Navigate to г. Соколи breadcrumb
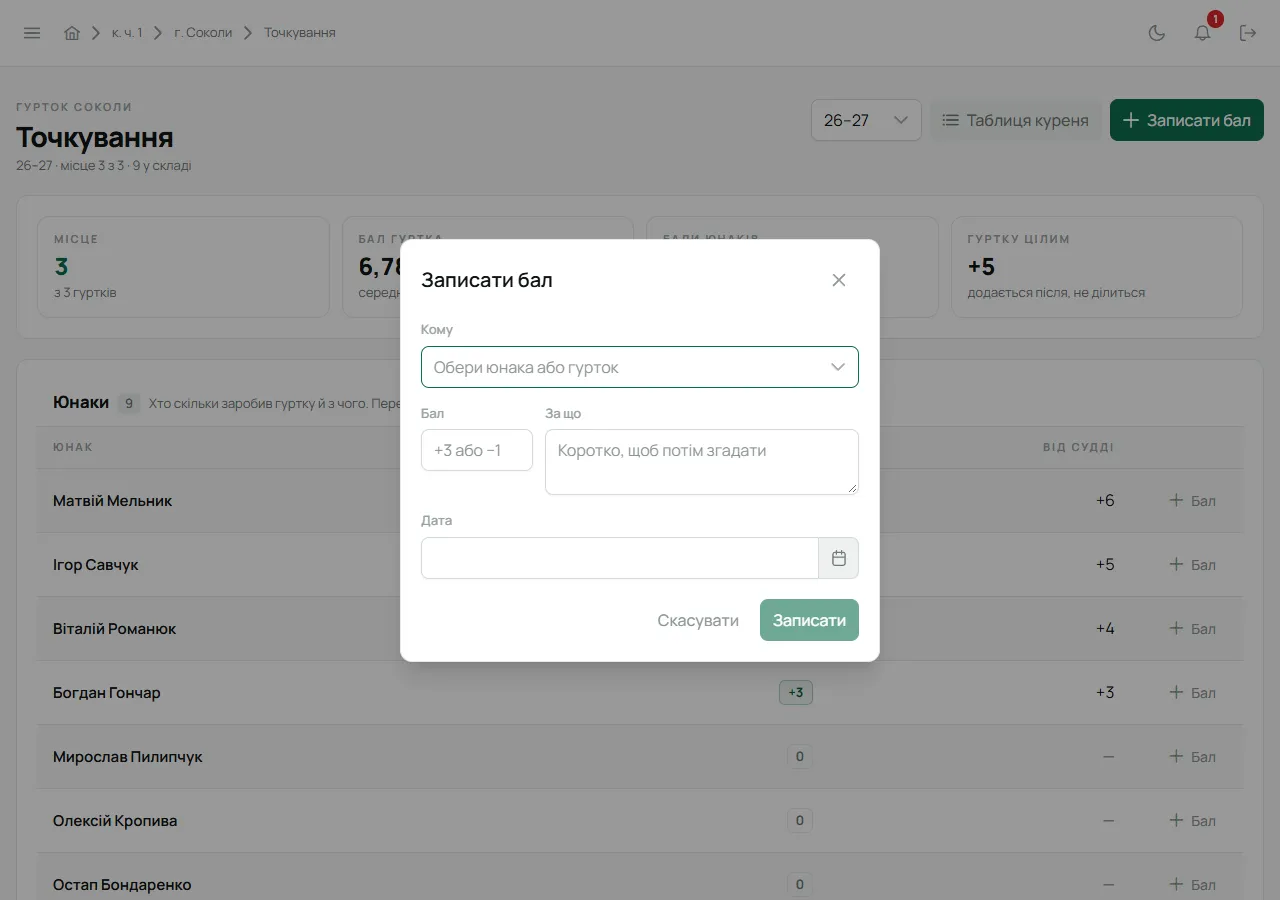This screenshot has width=1280, height=900. pyautogui.click(x=203, y=33)
